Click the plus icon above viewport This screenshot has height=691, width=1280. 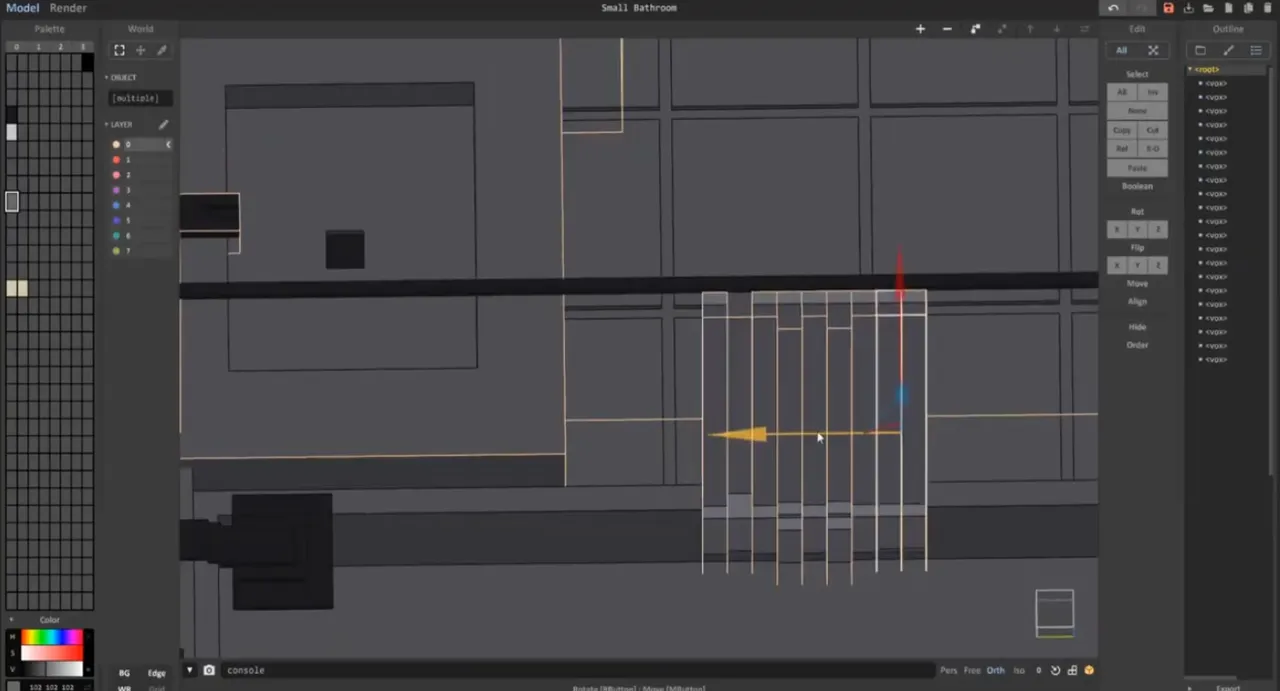920,29
